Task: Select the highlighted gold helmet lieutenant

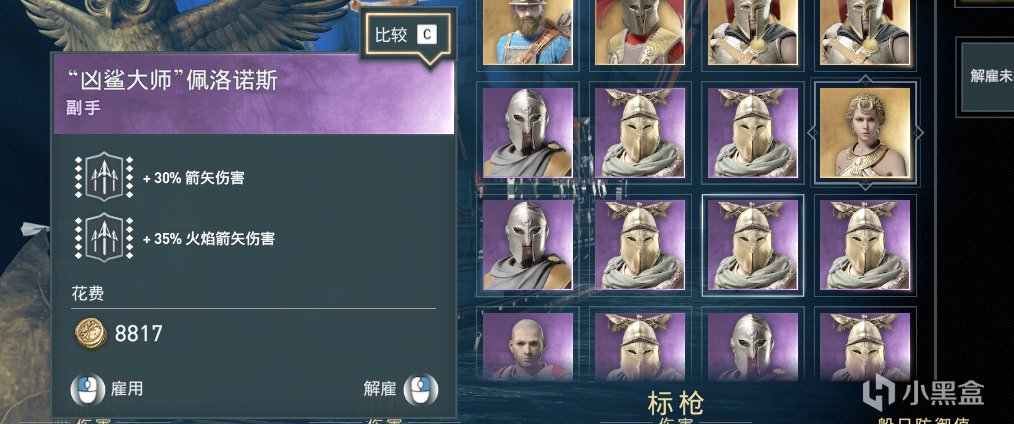Action: 753,245
